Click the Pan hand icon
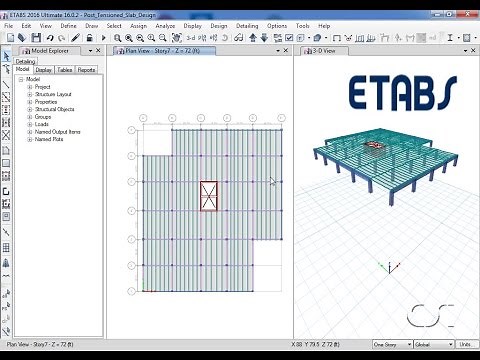Screen dimensions: 480x360 pyautogui.click(x=177, y=38)
